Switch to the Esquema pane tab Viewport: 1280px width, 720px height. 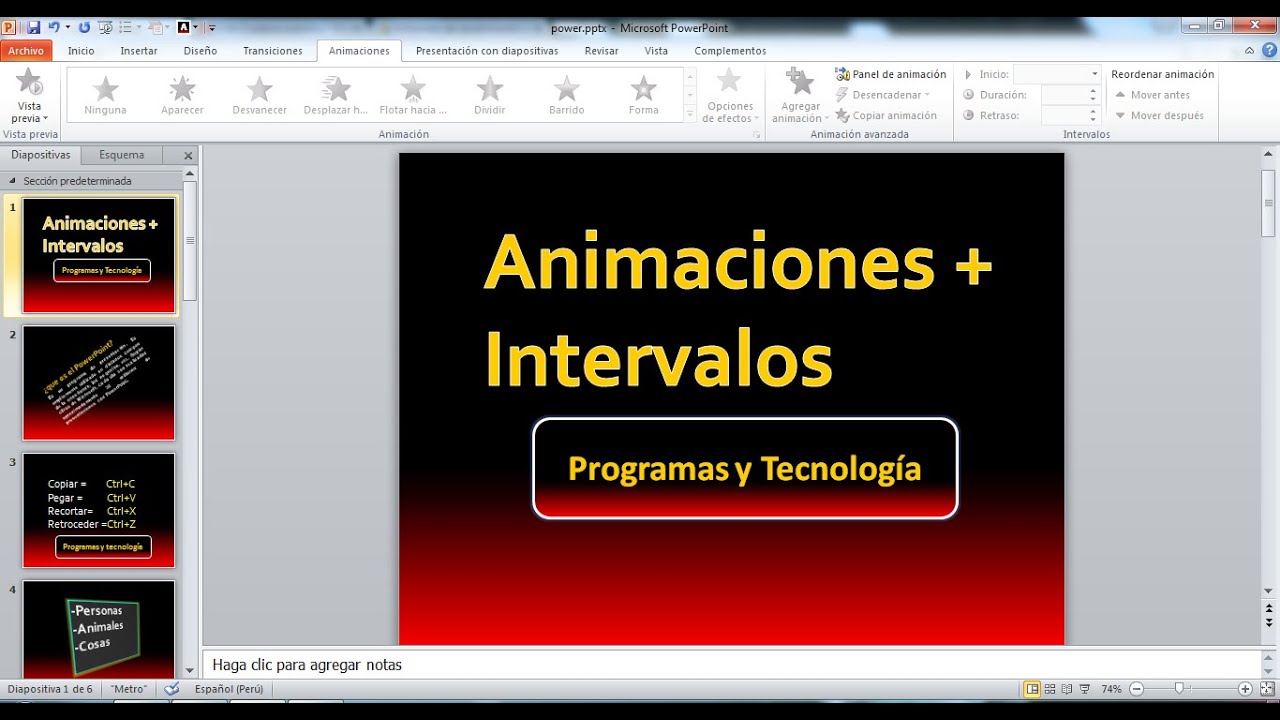(x=122, y=155)
